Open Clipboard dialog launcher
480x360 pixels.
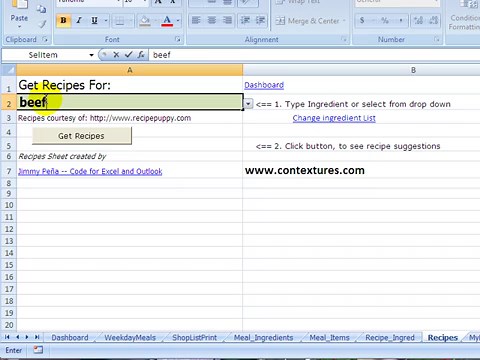[45, 40]
